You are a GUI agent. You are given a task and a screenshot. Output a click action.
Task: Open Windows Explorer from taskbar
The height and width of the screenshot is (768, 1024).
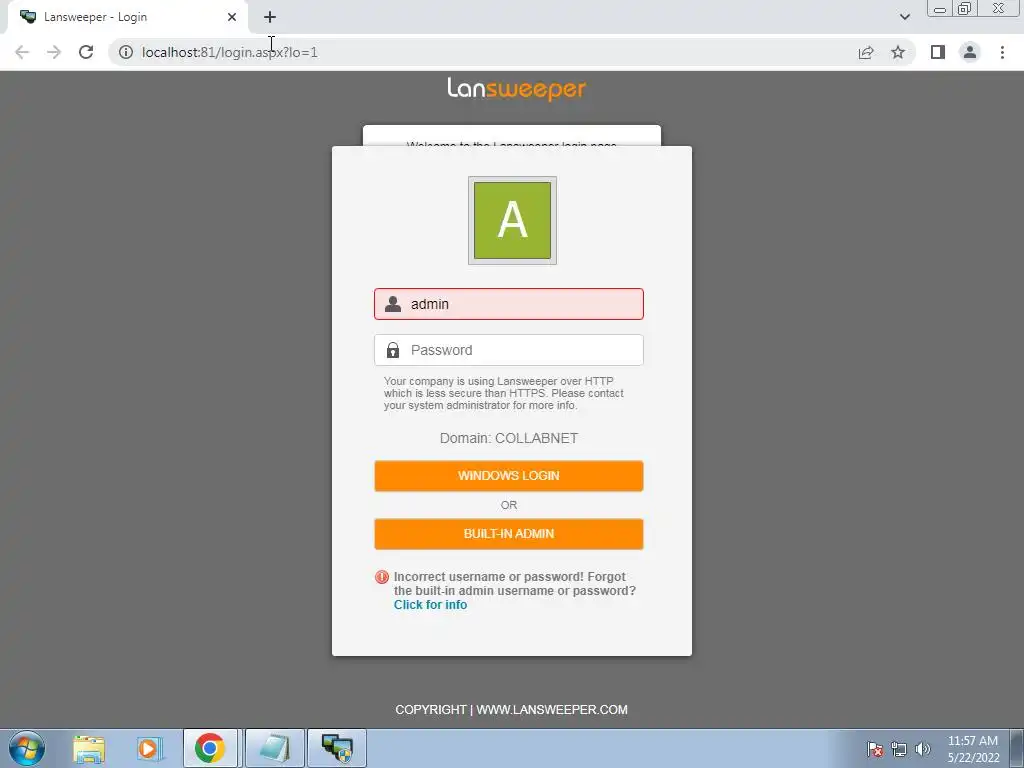(x=89, y=748)
